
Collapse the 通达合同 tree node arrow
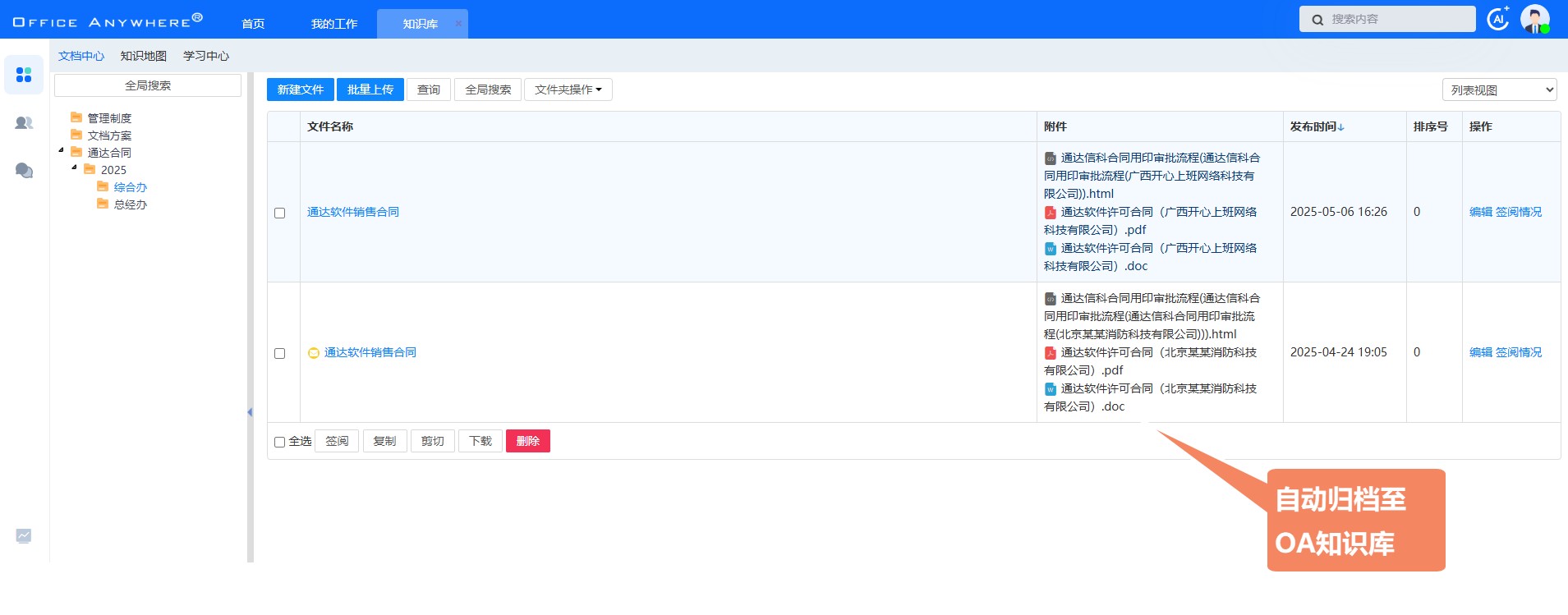tap(61, 150)
